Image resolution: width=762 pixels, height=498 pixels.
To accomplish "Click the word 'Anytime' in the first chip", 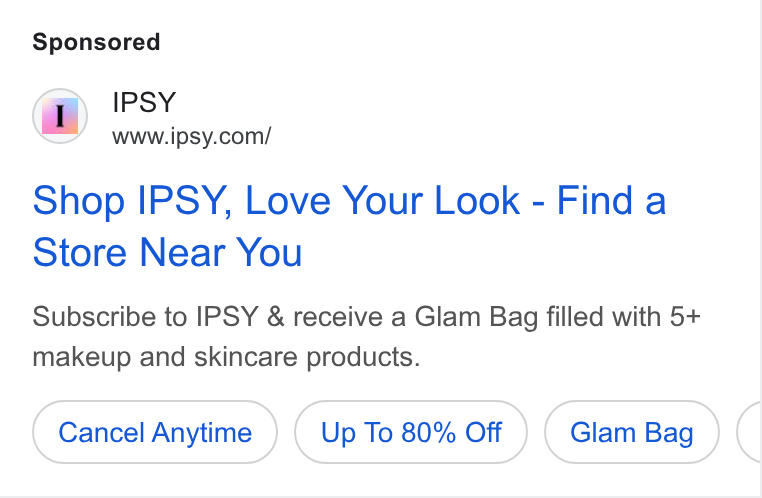I will [202, 433].
